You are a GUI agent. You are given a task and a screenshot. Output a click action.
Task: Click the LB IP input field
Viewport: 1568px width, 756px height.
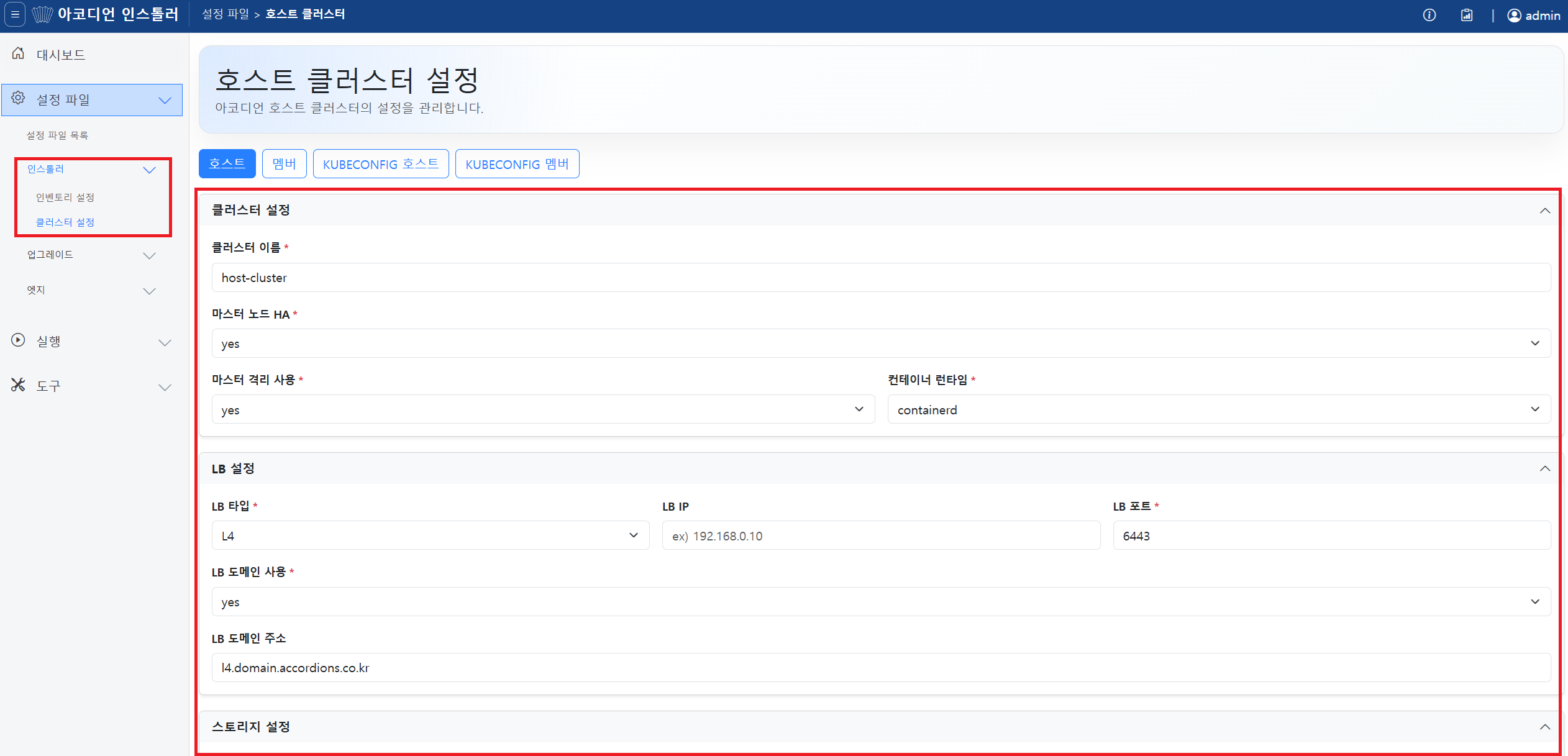(x=881, y=535)
